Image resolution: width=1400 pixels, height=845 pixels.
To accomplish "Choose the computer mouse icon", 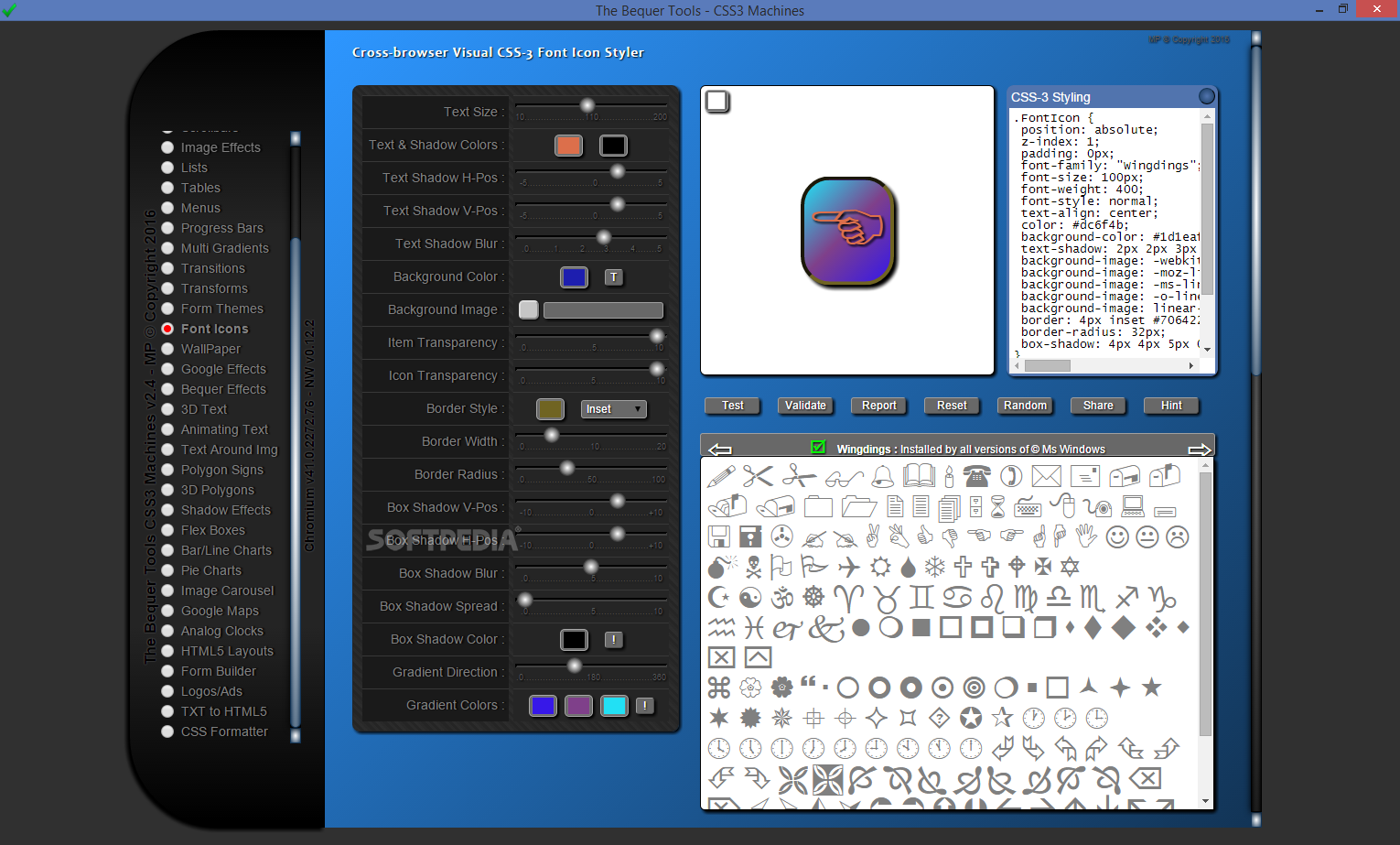I will 1062,505.
